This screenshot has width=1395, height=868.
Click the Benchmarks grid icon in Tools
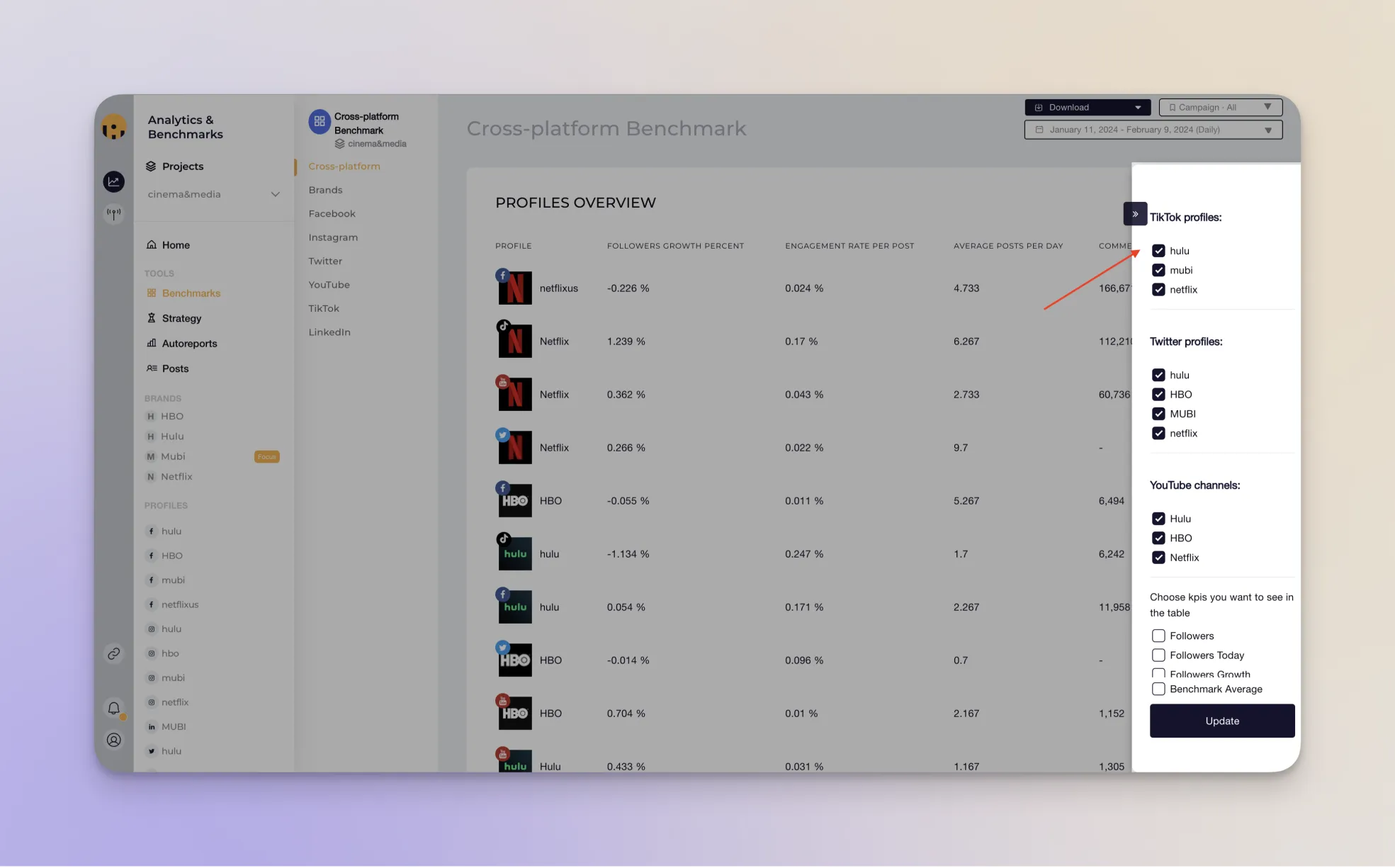coord(151,293)
